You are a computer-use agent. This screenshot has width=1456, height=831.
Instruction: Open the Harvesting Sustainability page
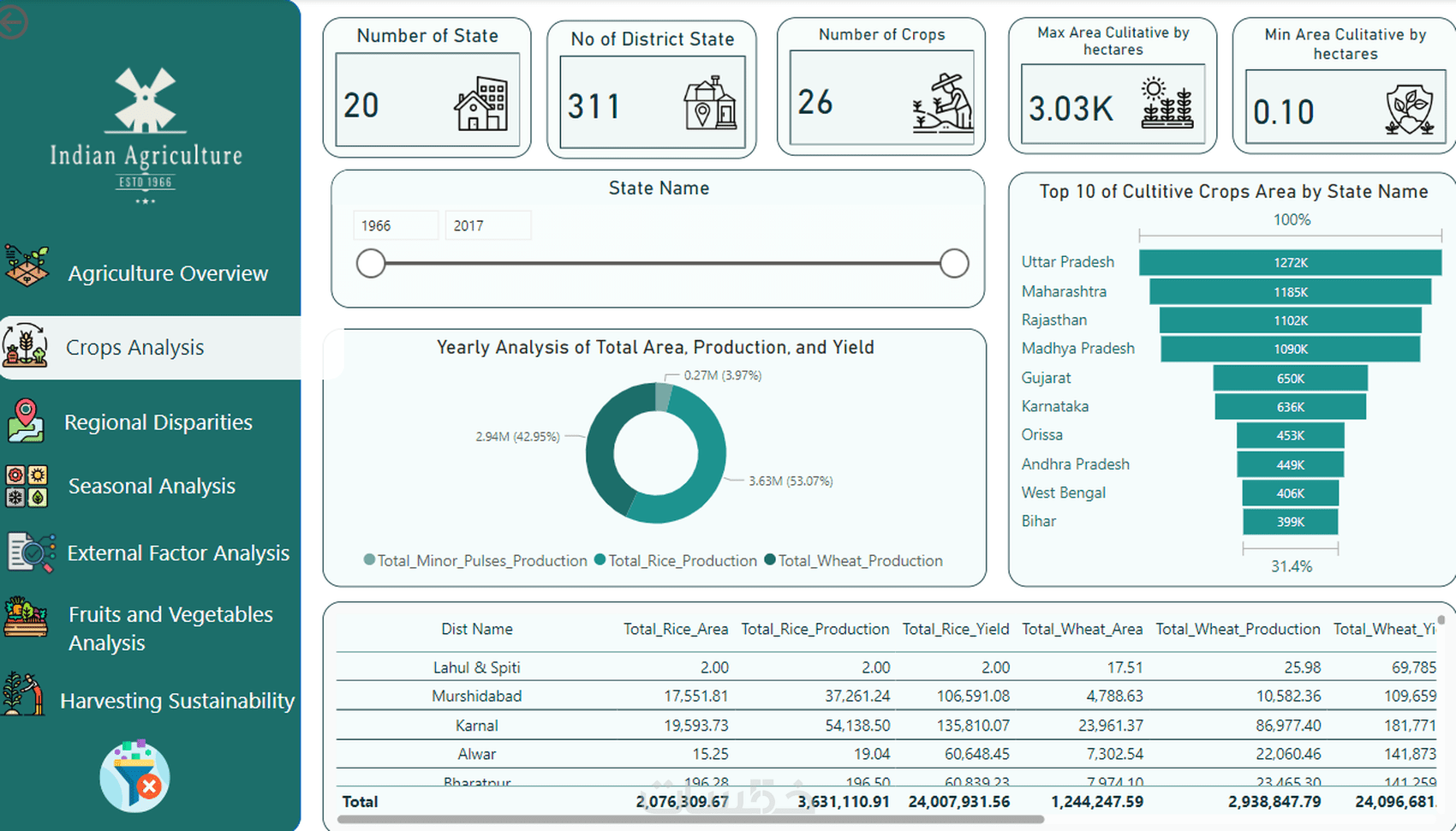tap(177, 701)
